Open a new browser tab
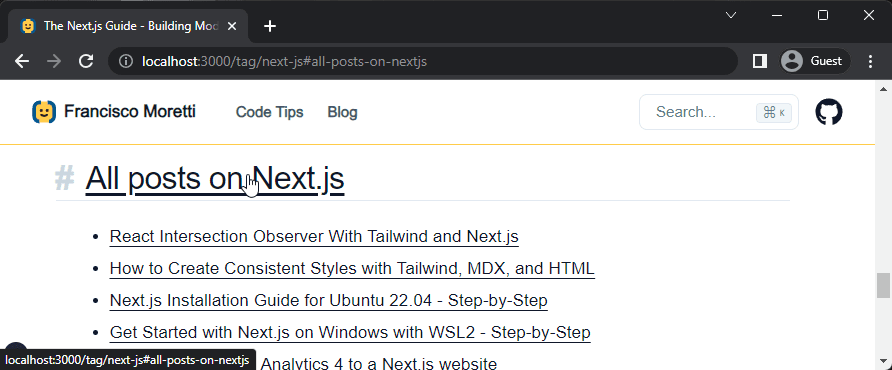Screen dimensions: 892x370 tap(270, 26)
